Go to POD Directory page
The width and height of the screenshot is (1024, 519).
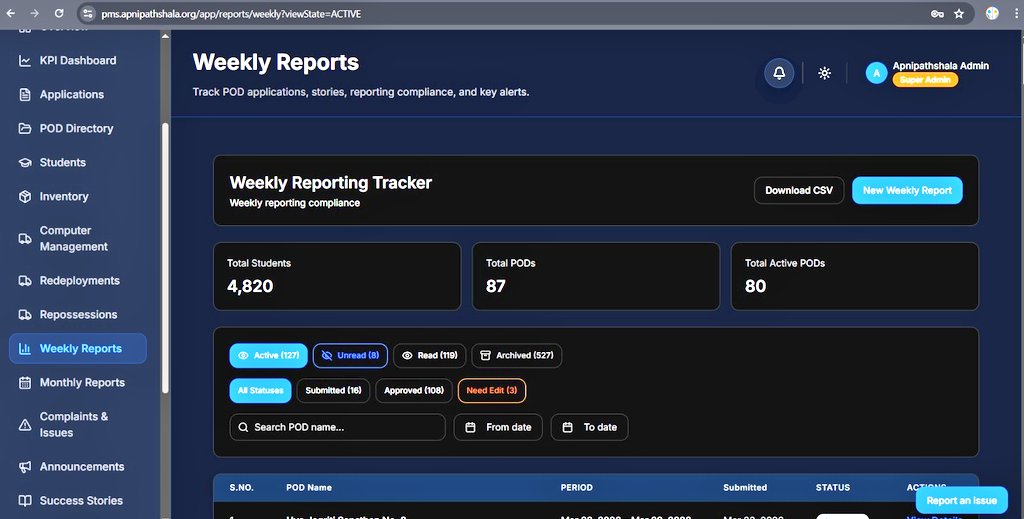(x=78, y=129)
